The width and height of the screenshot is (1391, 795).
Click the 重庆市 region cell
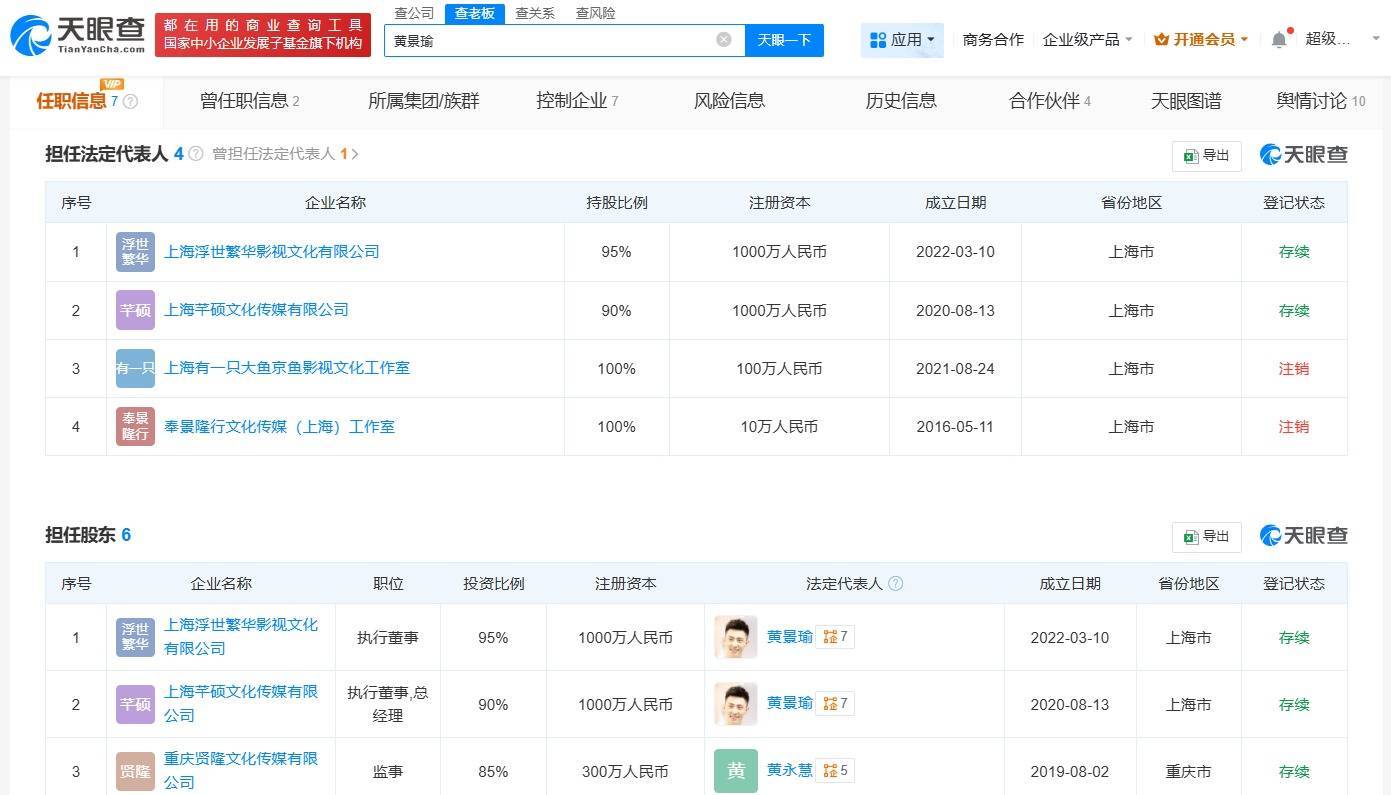coord(1188,771)
